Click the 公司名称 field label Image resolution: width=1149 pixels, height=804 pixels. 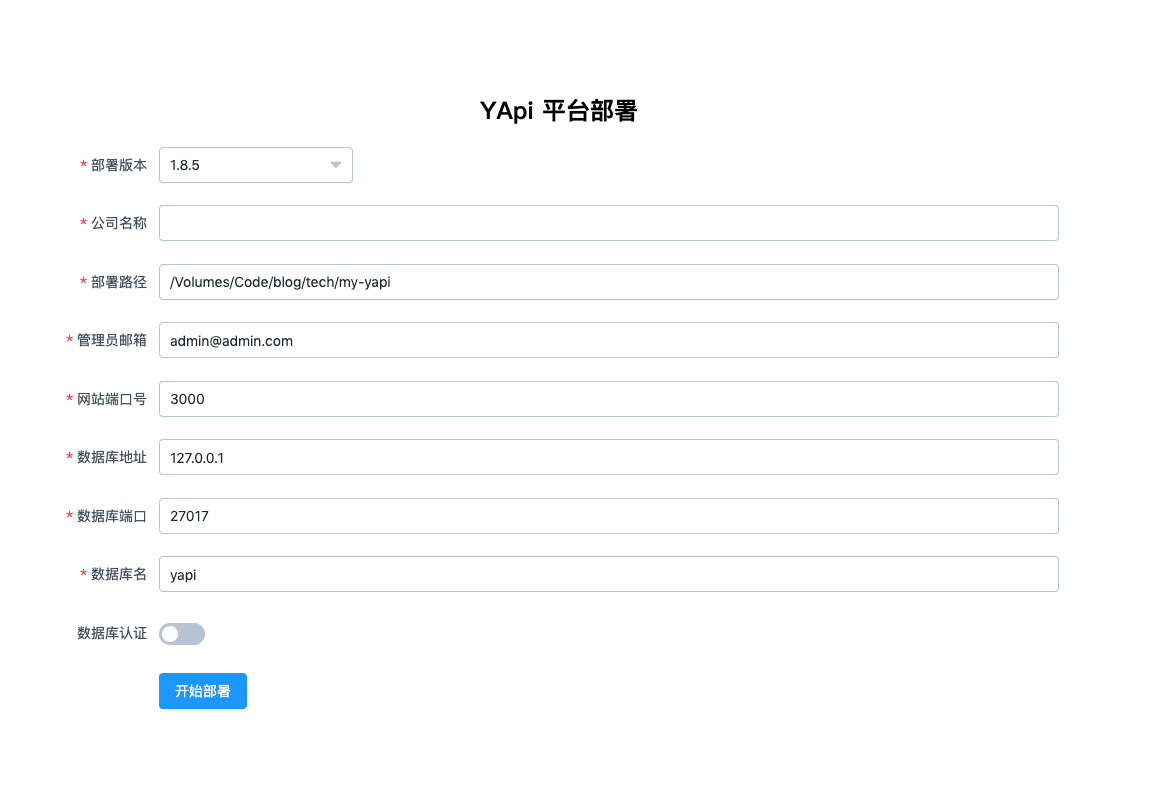click(118, 223)
